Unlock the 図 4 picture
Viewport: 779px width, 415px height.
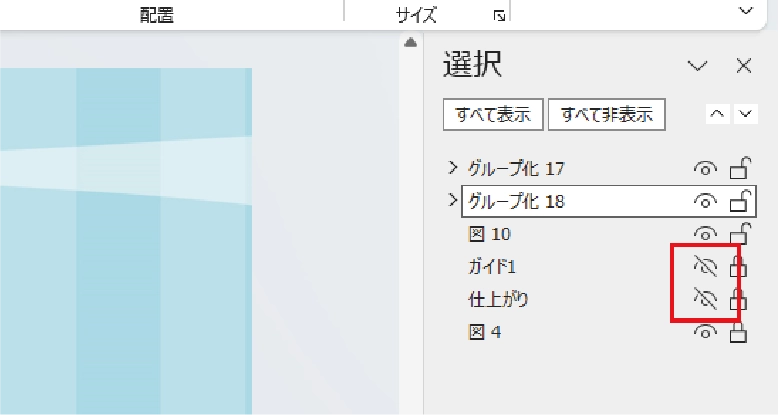[738, 332]
